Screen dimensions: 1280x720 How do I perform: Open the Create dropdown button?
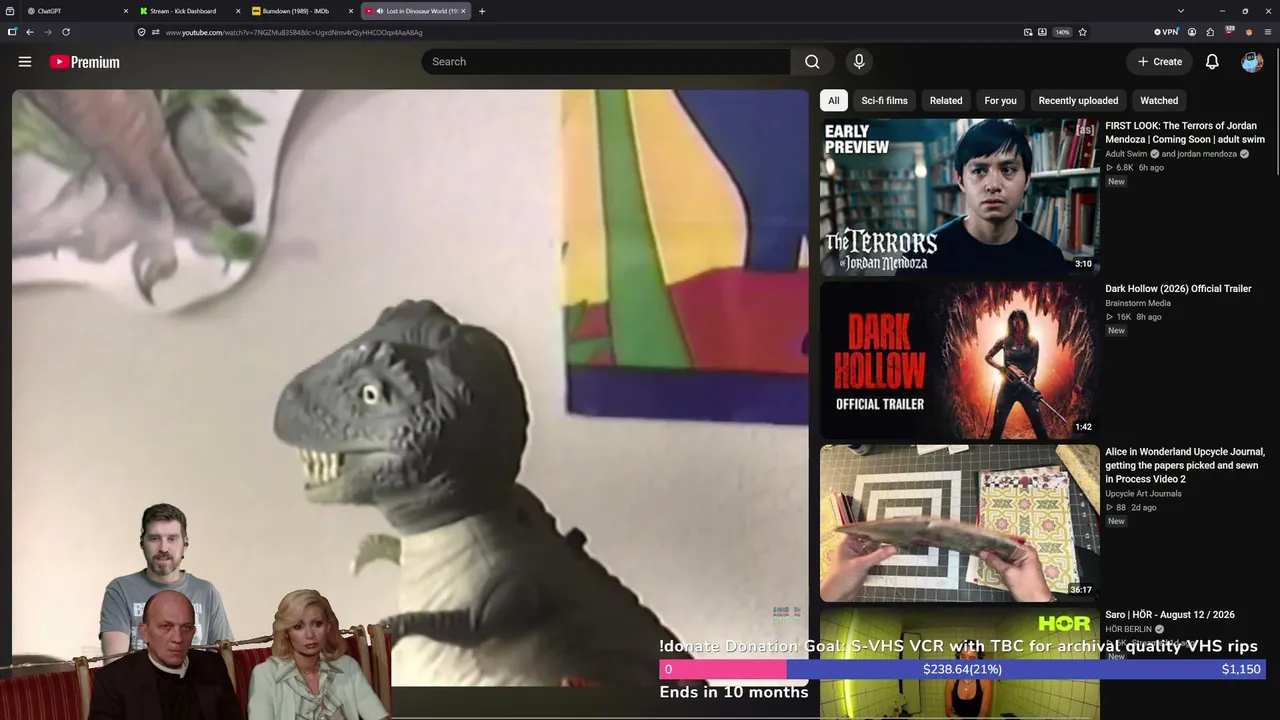click(1160, 62)
